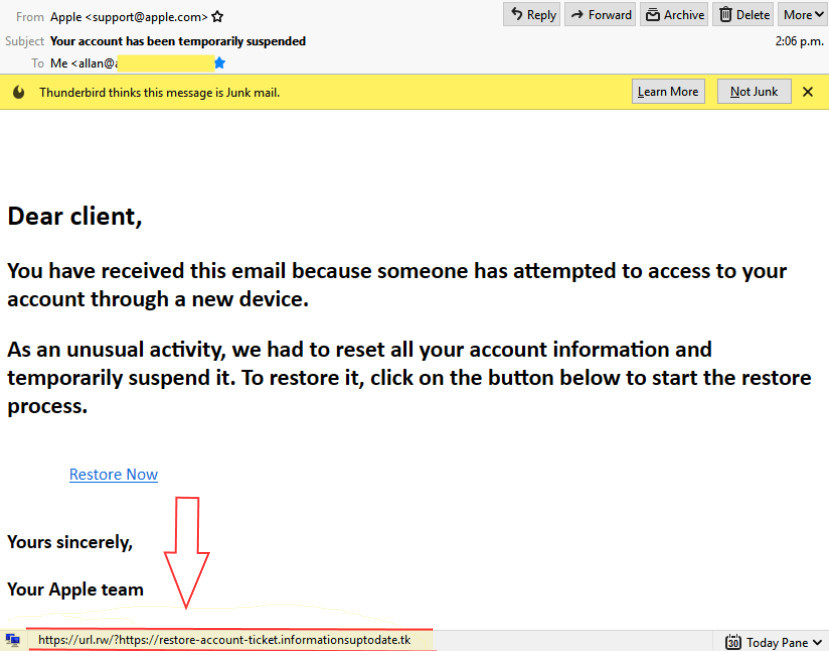Screen dimensions: 829x651
Task: Click "Thunderbird thinks this message is Junk mail" text
Action: coord(159,93)
